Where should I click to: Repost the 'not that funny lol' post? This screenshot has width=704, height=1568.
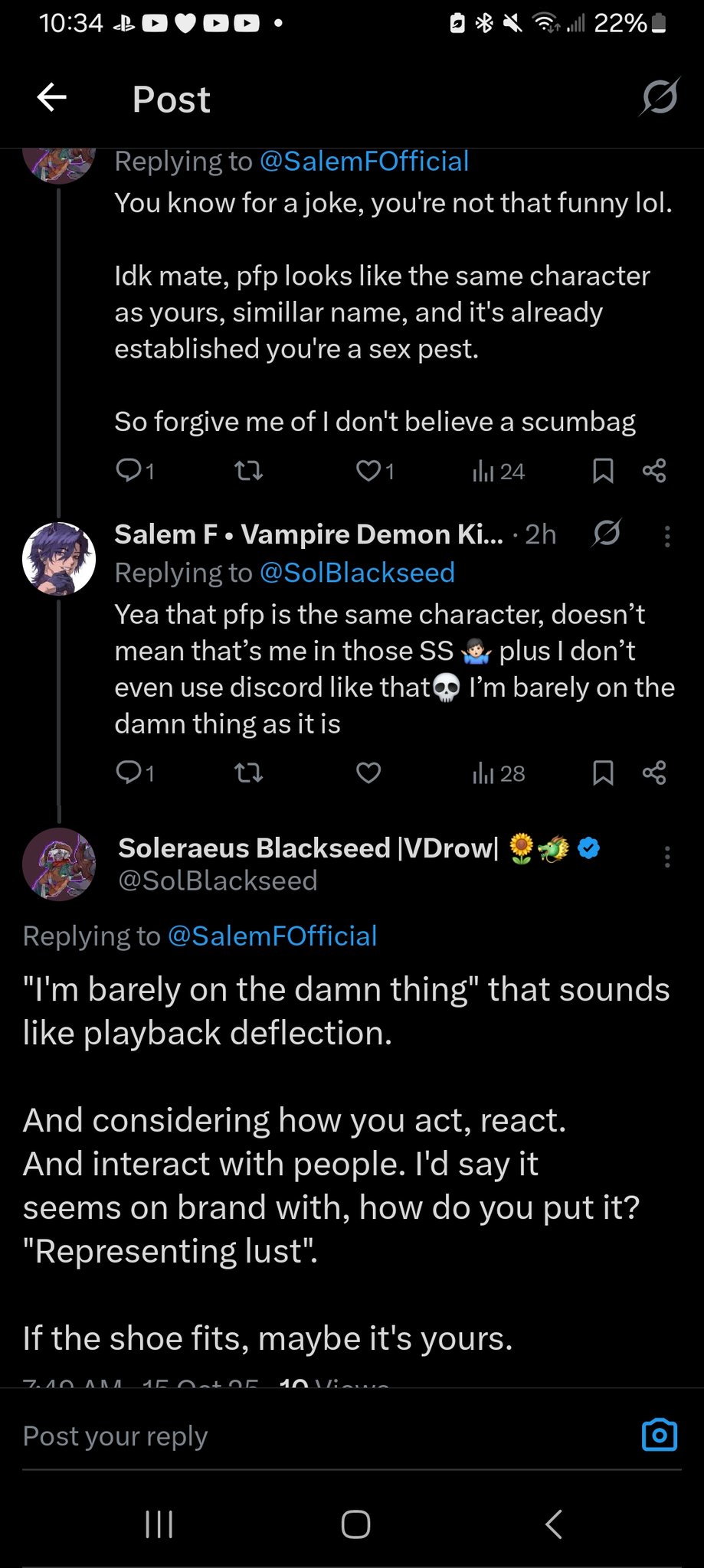(x=248, y=470)
